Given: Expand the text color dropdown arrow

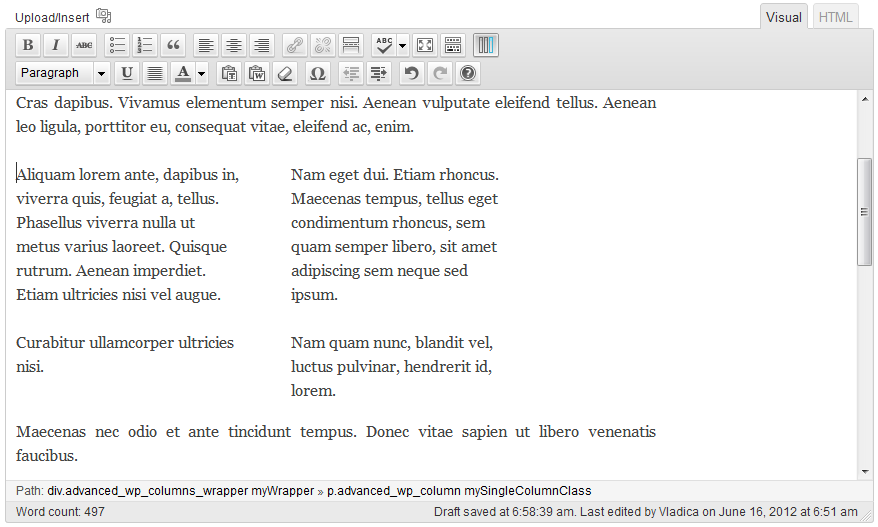Looking at the screenshot, I should click(202, 73).
